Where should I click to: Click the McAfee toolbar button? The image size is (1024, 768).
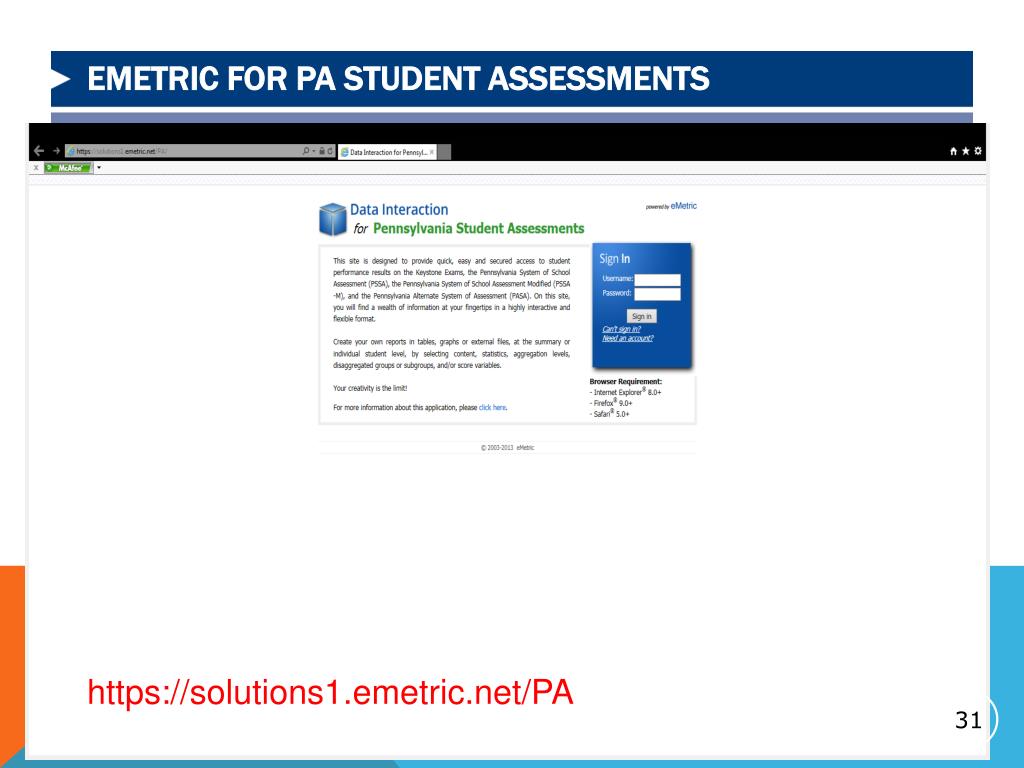click(x=68, y=168)
